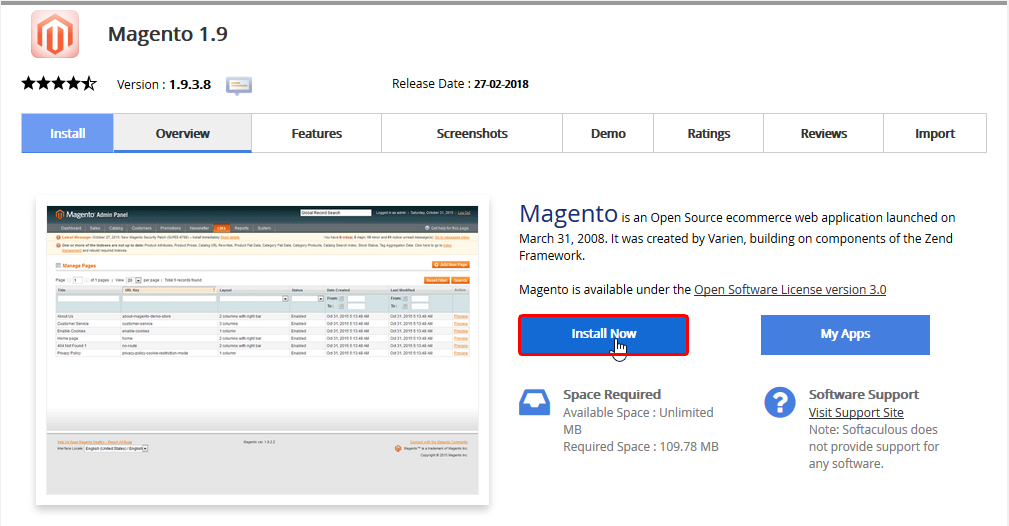The height and width of the screenshot is (526, 1009).
Task: Select the version number 1.9.3.8
Action: 190,84
